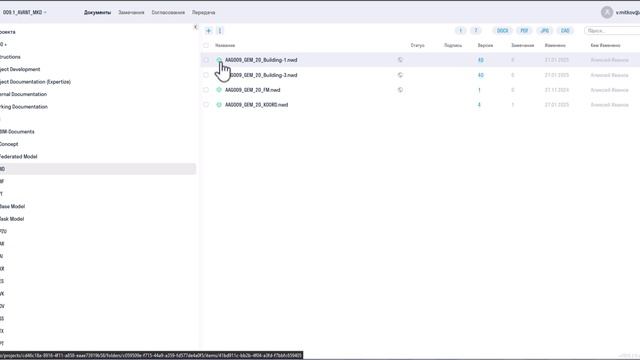Select the Task Model folder
This screenshot has height=360, width=640.
[12, 219]
